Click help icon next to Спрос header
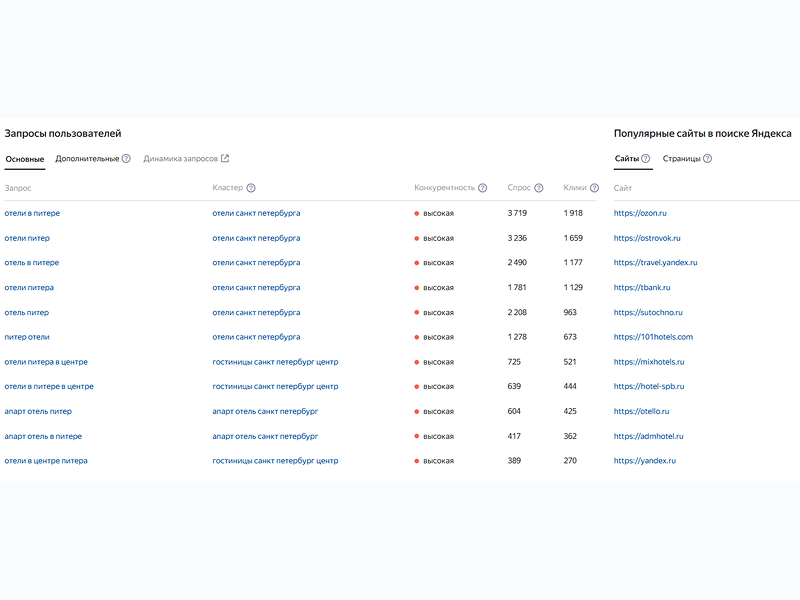Screen dimensions: 800x600 click(x=539, y=188)
